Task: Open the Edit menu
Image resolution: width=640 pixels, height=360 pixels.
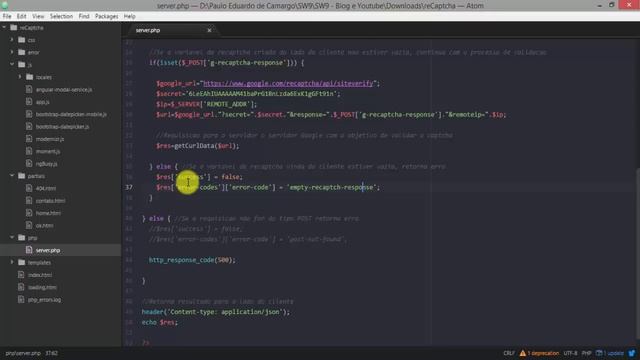Action: (x=22, y=16)
